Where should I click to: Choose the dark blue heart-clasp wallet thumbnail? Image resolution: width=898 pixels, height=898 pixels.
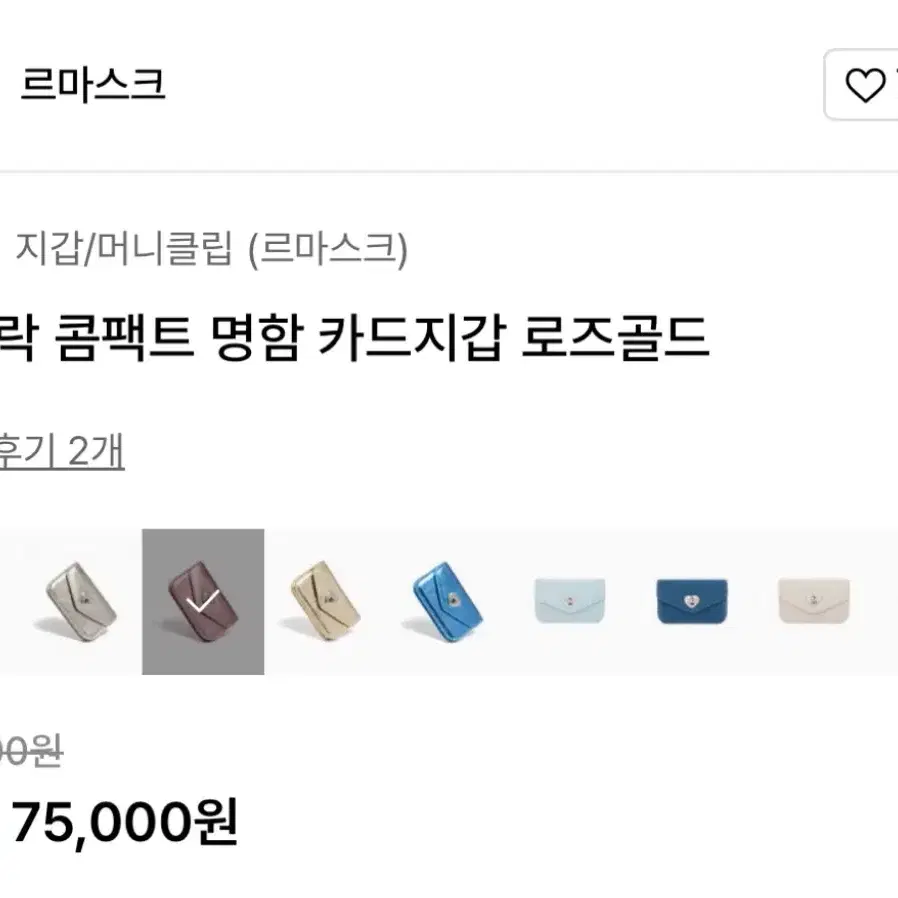pyautogui.click(x=692, y=601)
